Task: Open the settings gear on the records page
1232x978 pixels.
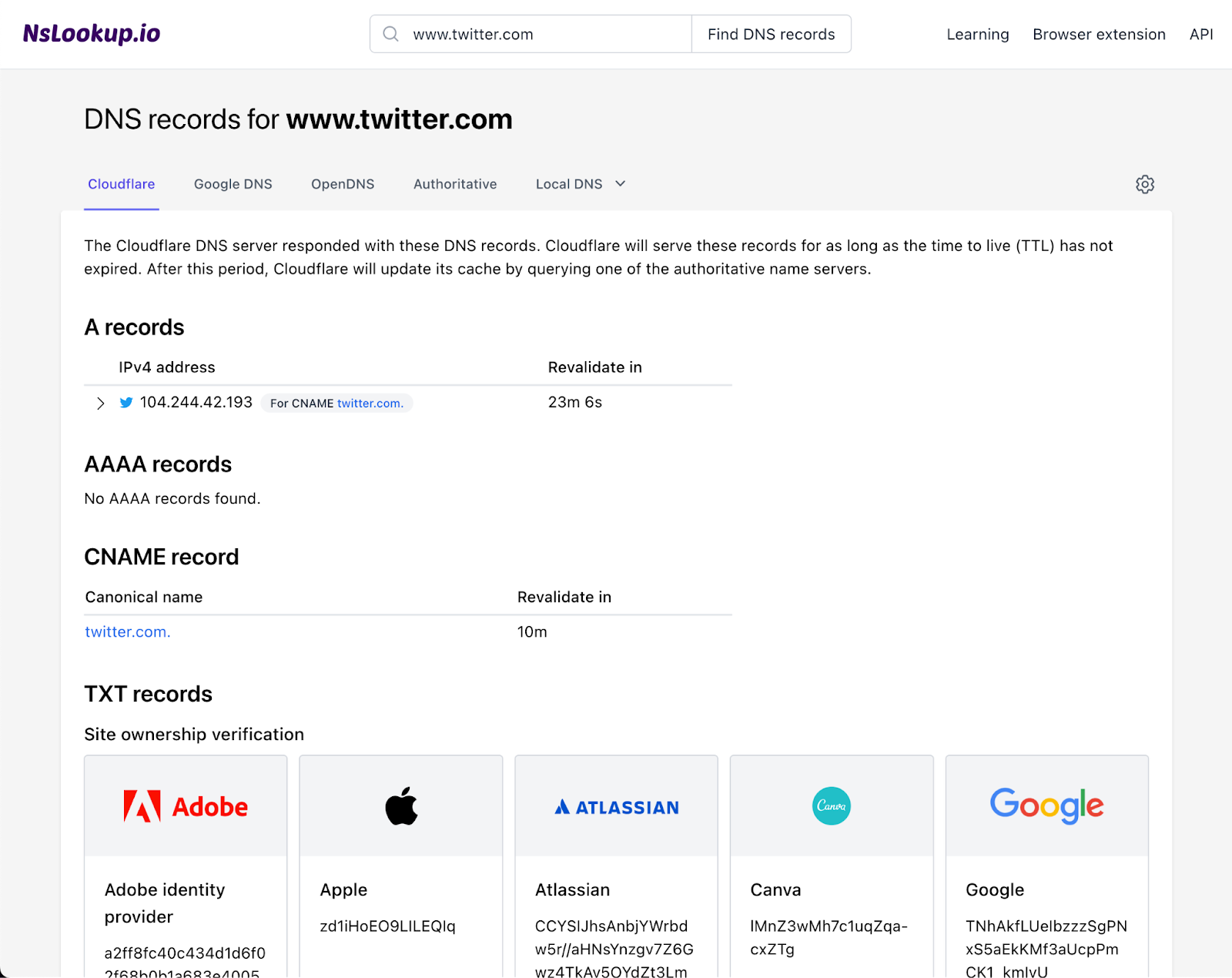Action: [x=1144, y=184]
